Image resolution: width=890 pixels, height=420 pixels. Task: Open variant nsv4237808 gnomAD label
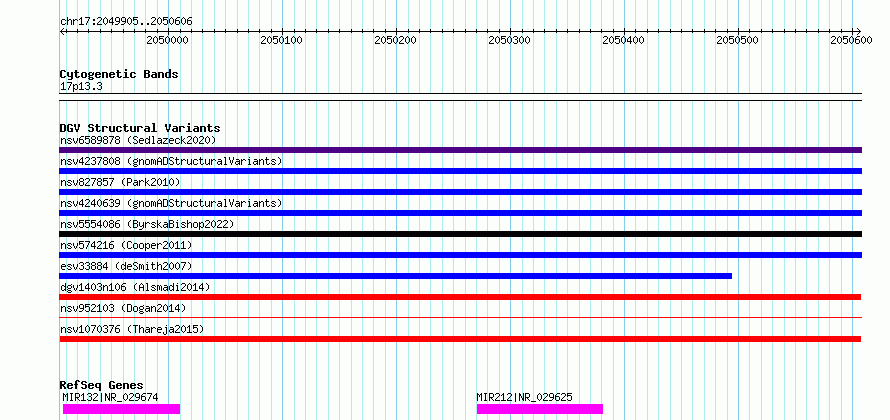click(x=171, y=161)
